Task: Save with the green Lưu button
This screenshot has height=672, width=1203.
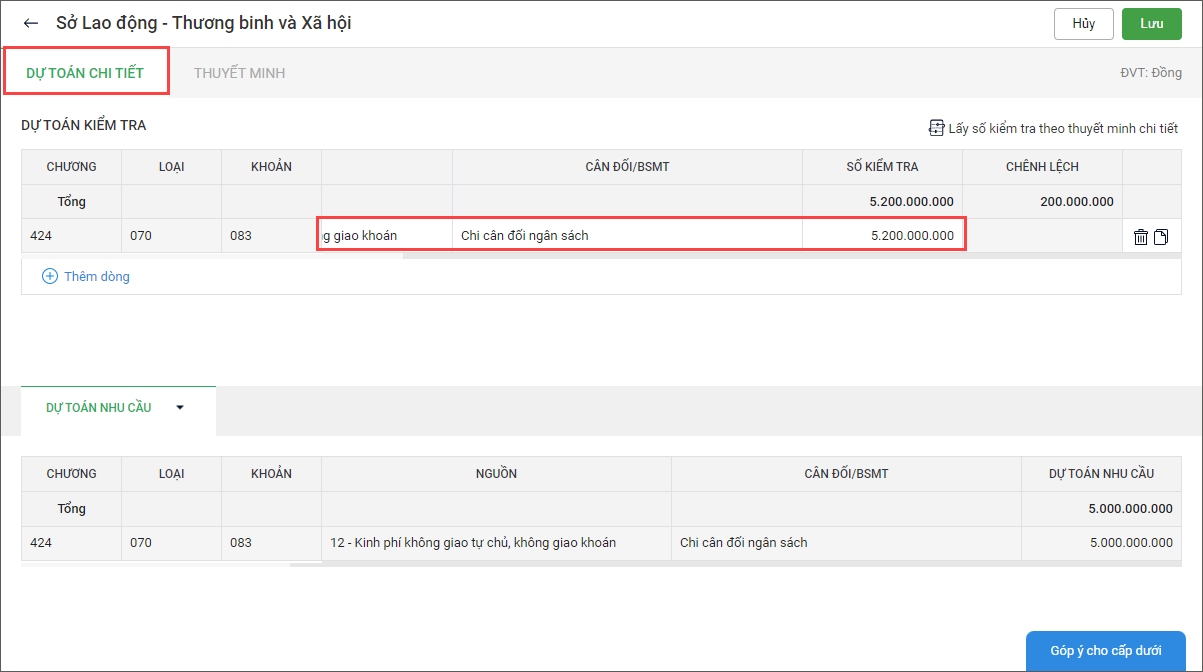Action: coord(1151,24)
